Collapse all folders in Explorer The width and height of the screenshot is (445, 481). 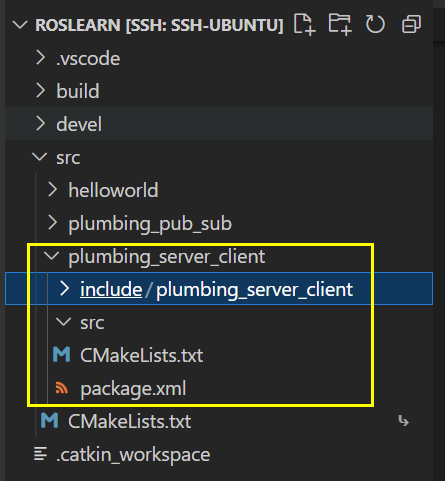click(411, 24)
